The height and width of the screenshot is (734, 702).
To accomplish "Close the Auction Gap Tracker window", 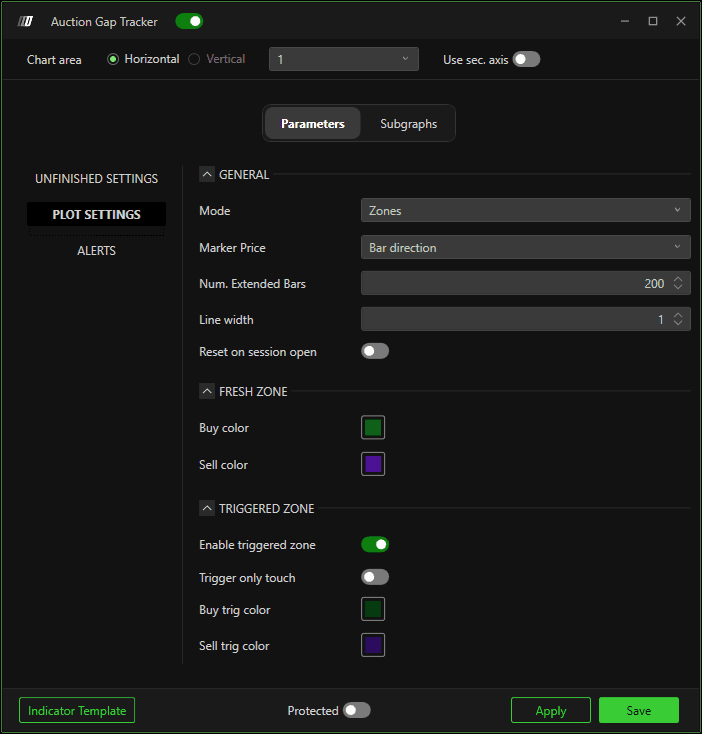I will 681,21.
